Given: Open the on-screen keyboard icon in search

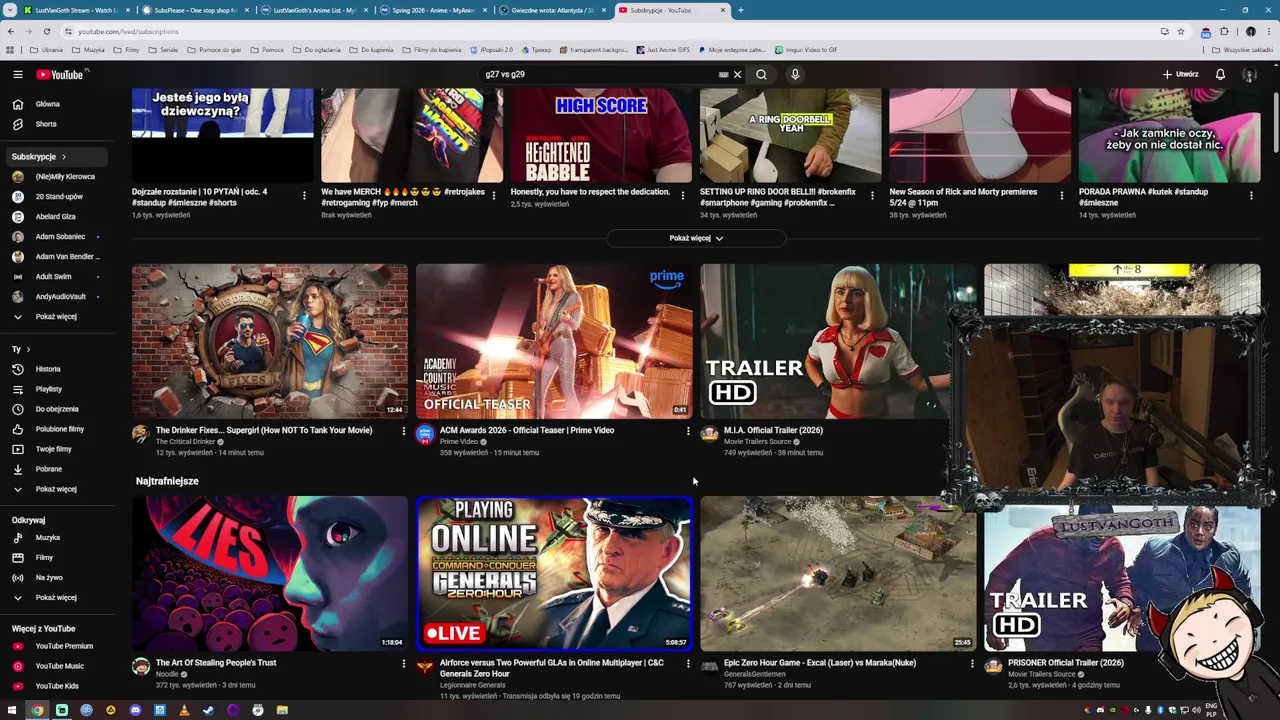Looking at the screenshot, I should pos(723,74).
